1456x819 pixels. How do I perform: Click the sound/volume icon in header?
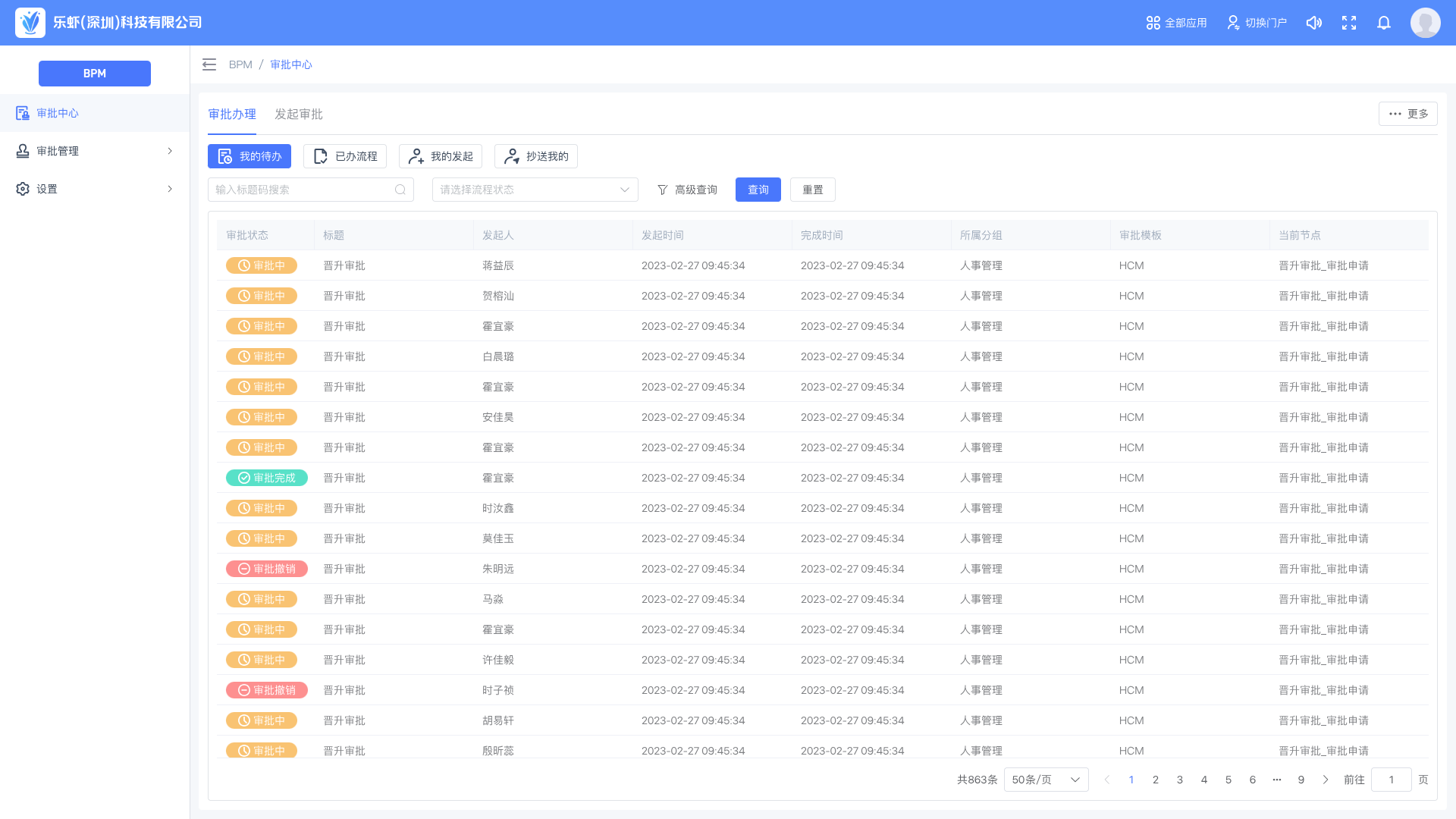(x=1314, y=23)
